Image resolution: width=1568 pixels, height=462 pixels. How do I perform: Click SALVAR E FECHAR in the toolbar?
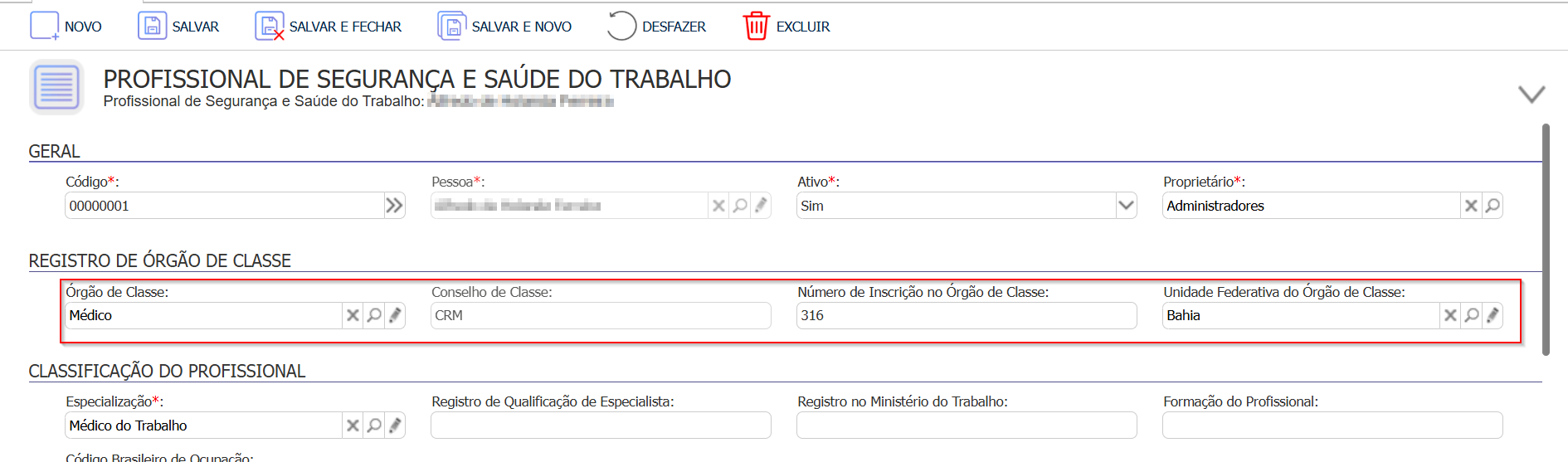click(270, 27)
